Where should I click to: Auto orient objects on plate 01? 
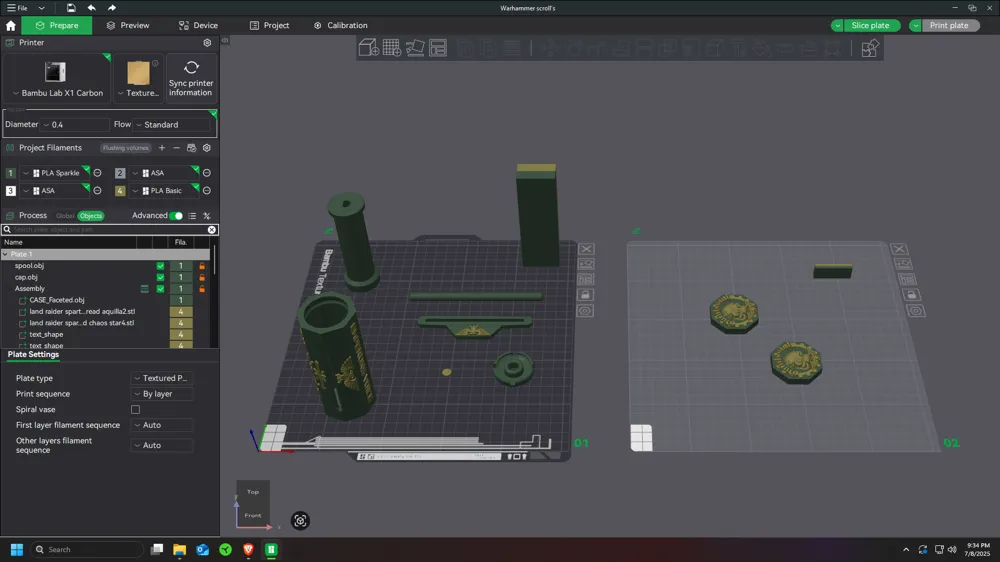coord(586,264)
